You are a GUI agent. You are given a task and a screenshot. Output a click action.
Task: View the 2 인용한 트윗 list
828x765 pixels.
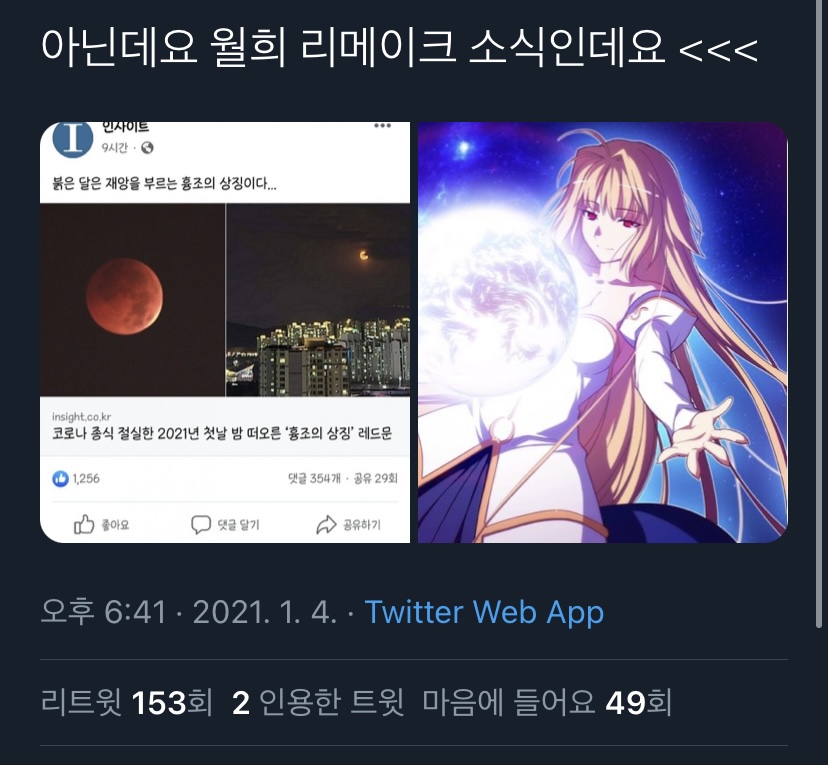tap(318, 703)
